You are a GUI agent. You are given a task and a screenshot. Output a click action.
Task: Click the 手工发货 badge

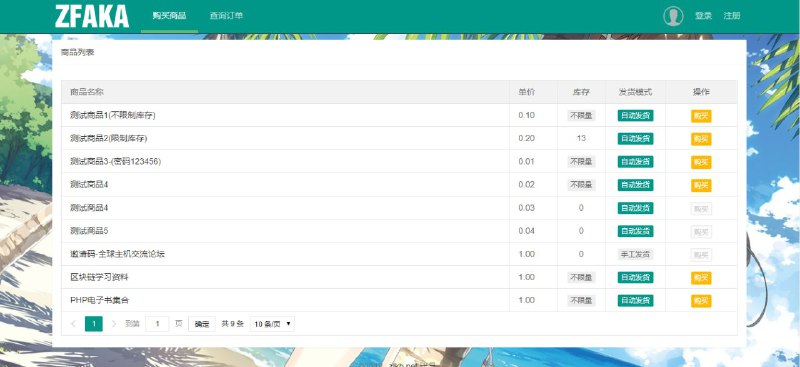(635, 254)
